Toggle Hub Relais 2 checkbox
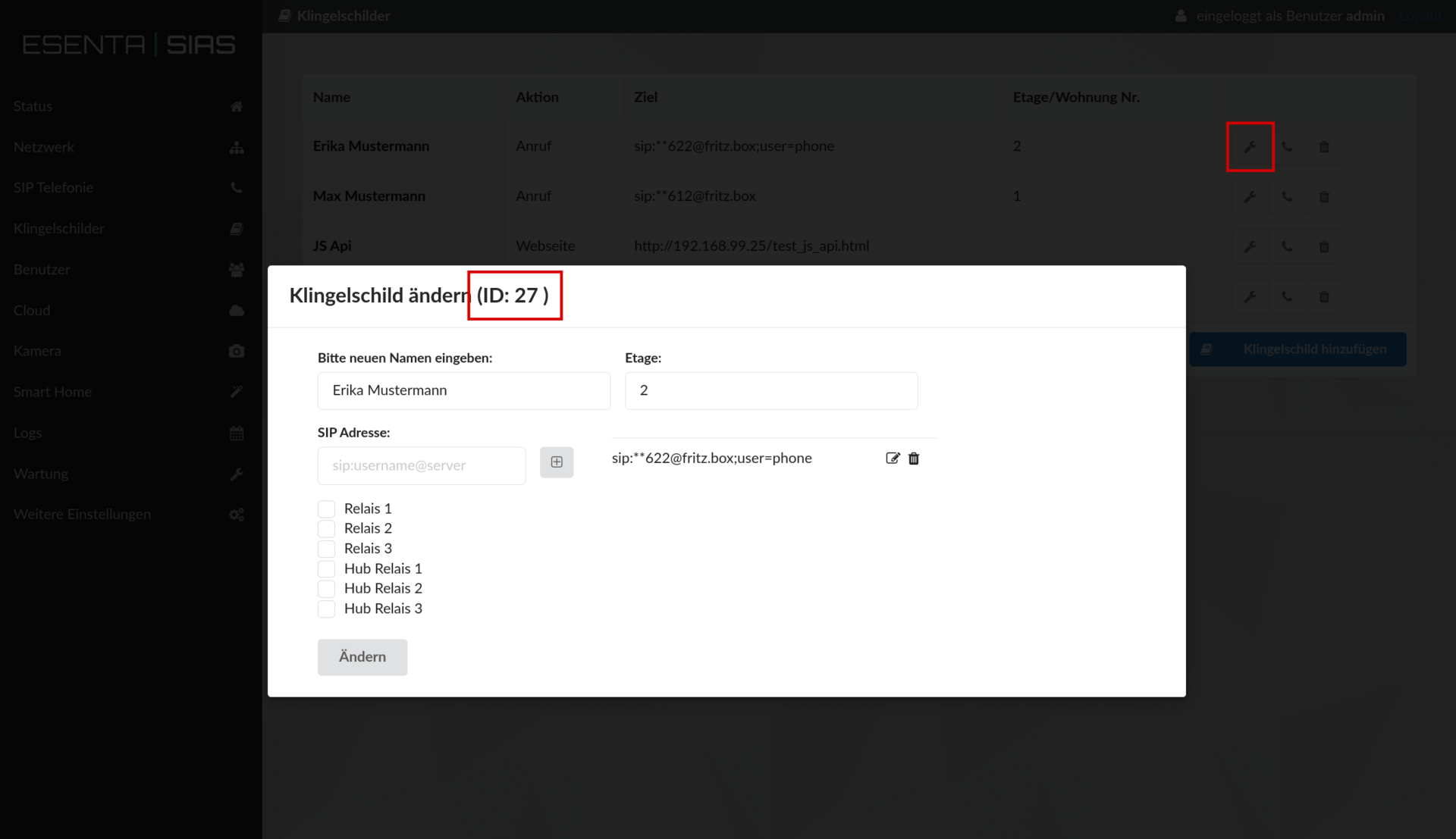Screen dimensions: 1456x839 [x=326, y=589]
